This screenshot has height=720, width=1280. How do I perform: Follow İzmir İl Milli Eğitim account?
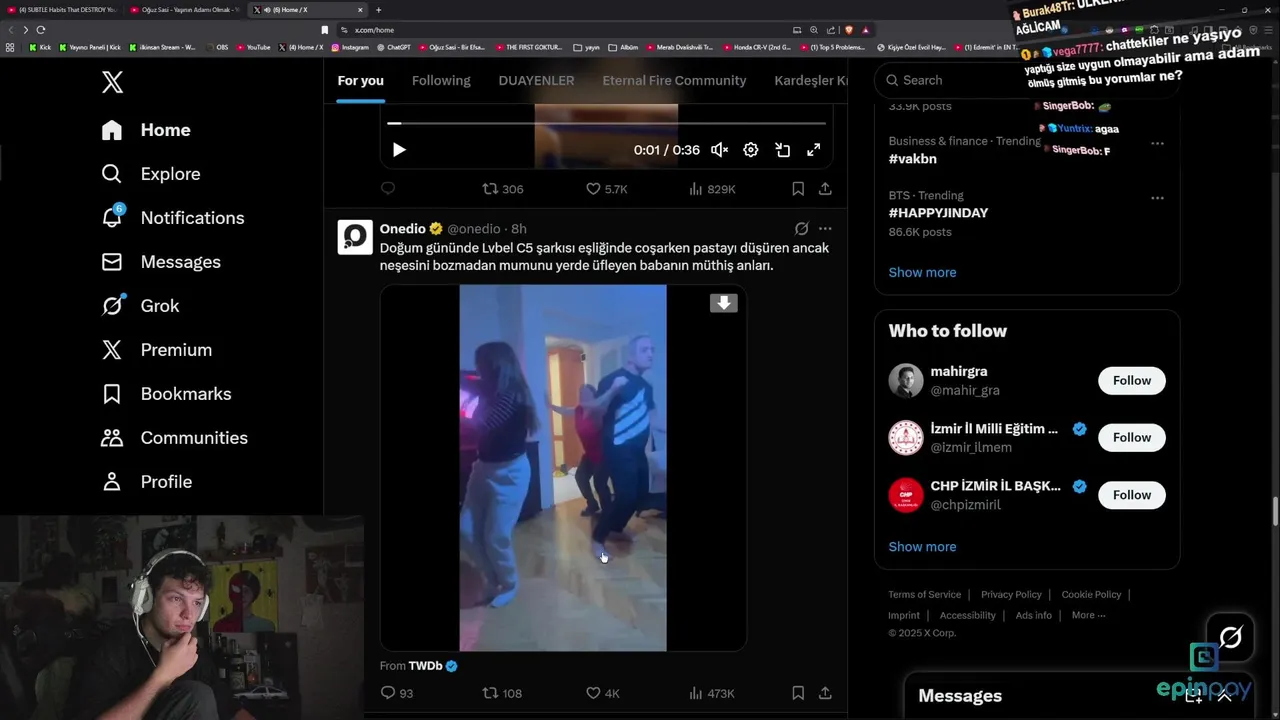pos(1132,437)
